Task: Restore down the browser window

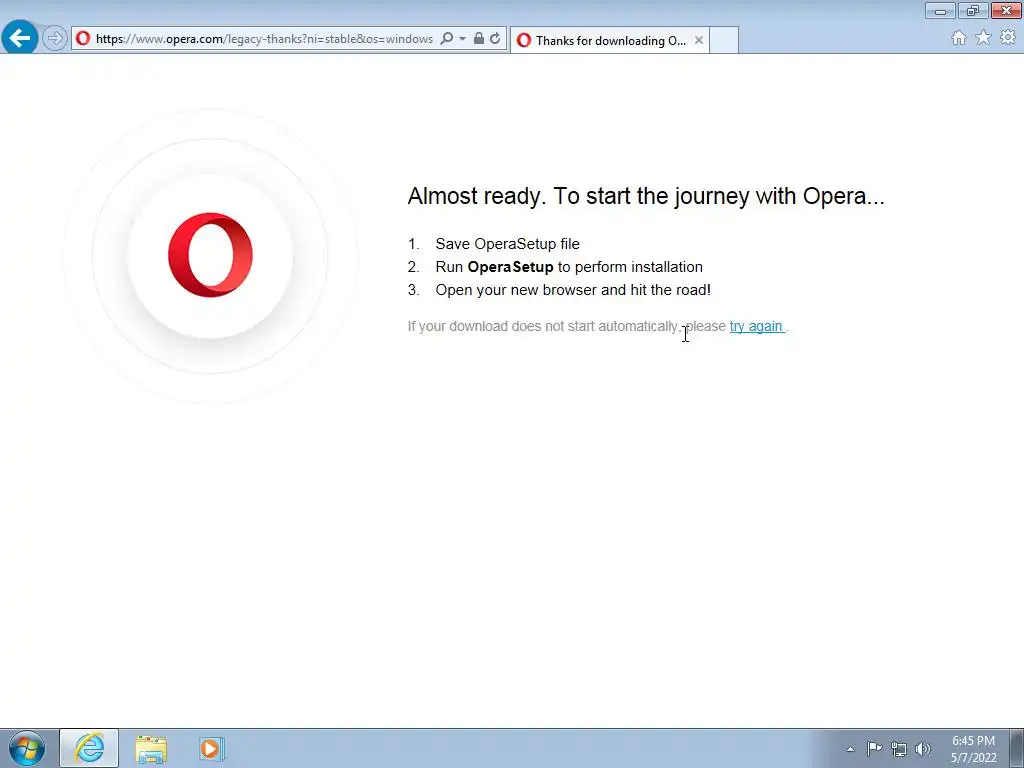Action: click(973, 10)
